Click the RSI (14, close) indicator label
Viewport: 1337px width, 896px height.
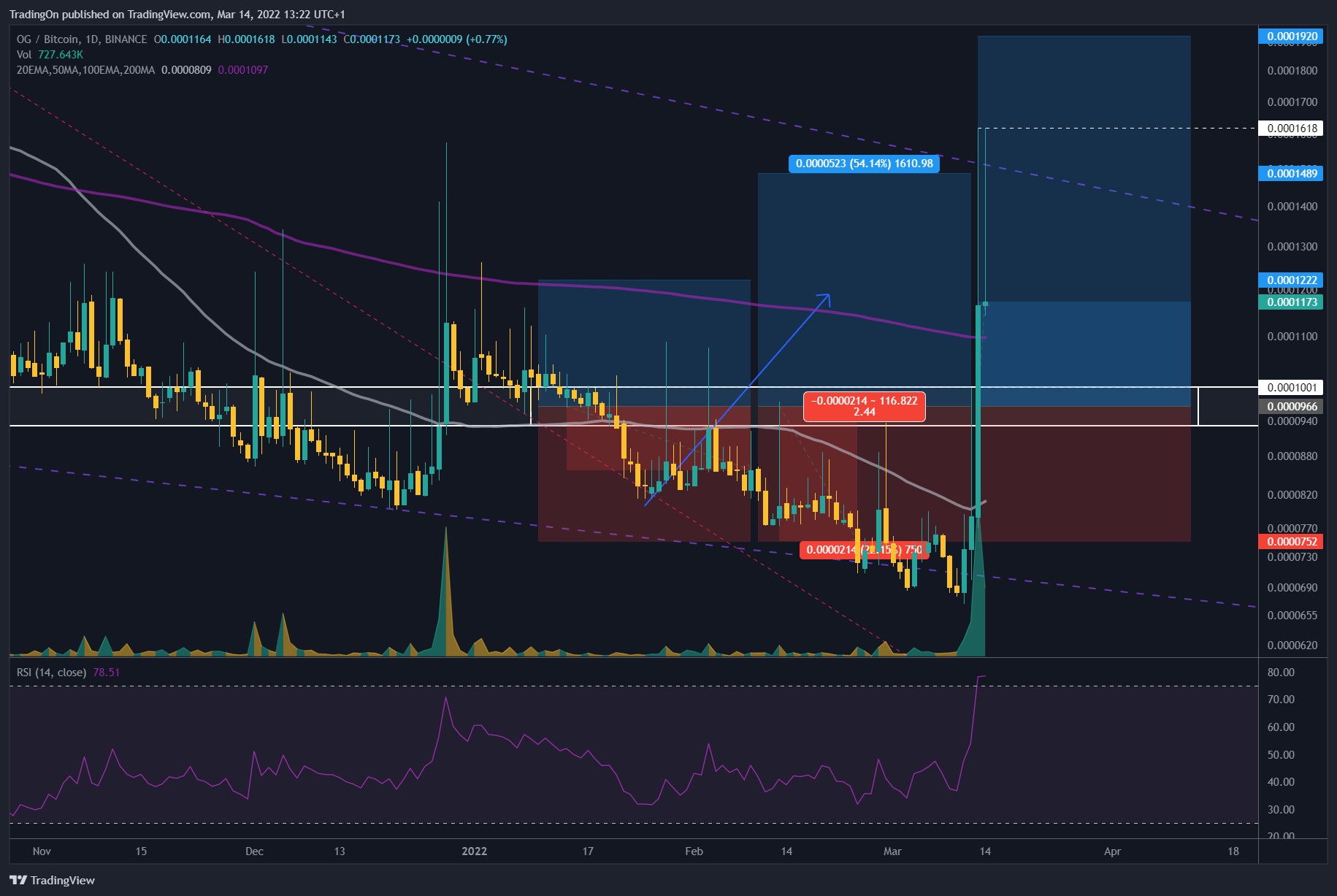click(51, 673)
